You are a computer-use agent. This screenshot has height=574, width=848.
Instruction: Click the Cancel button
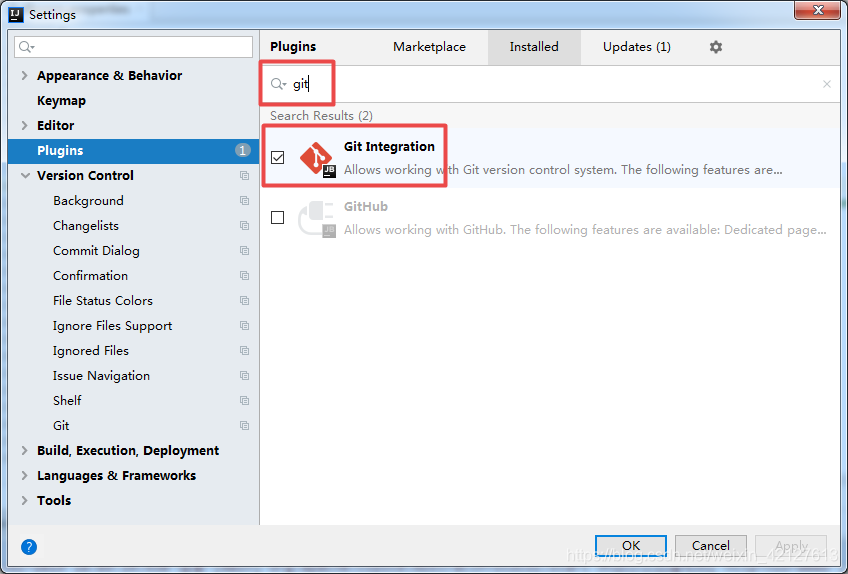point(711,546)
